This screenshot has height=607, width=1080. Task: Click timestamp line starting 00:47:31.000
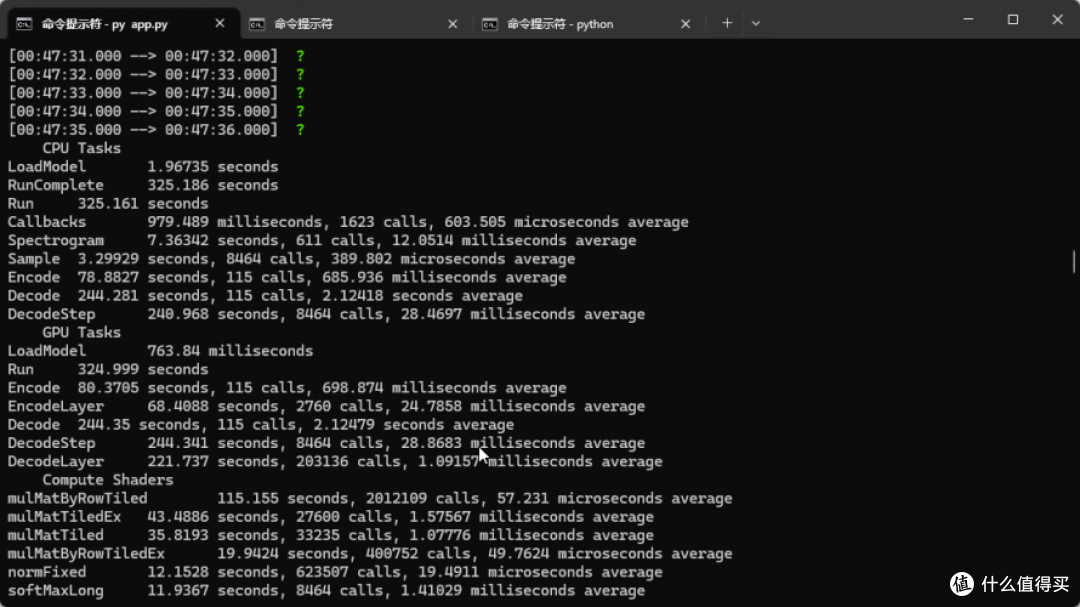pyautogui.click(x=156, y=56)
